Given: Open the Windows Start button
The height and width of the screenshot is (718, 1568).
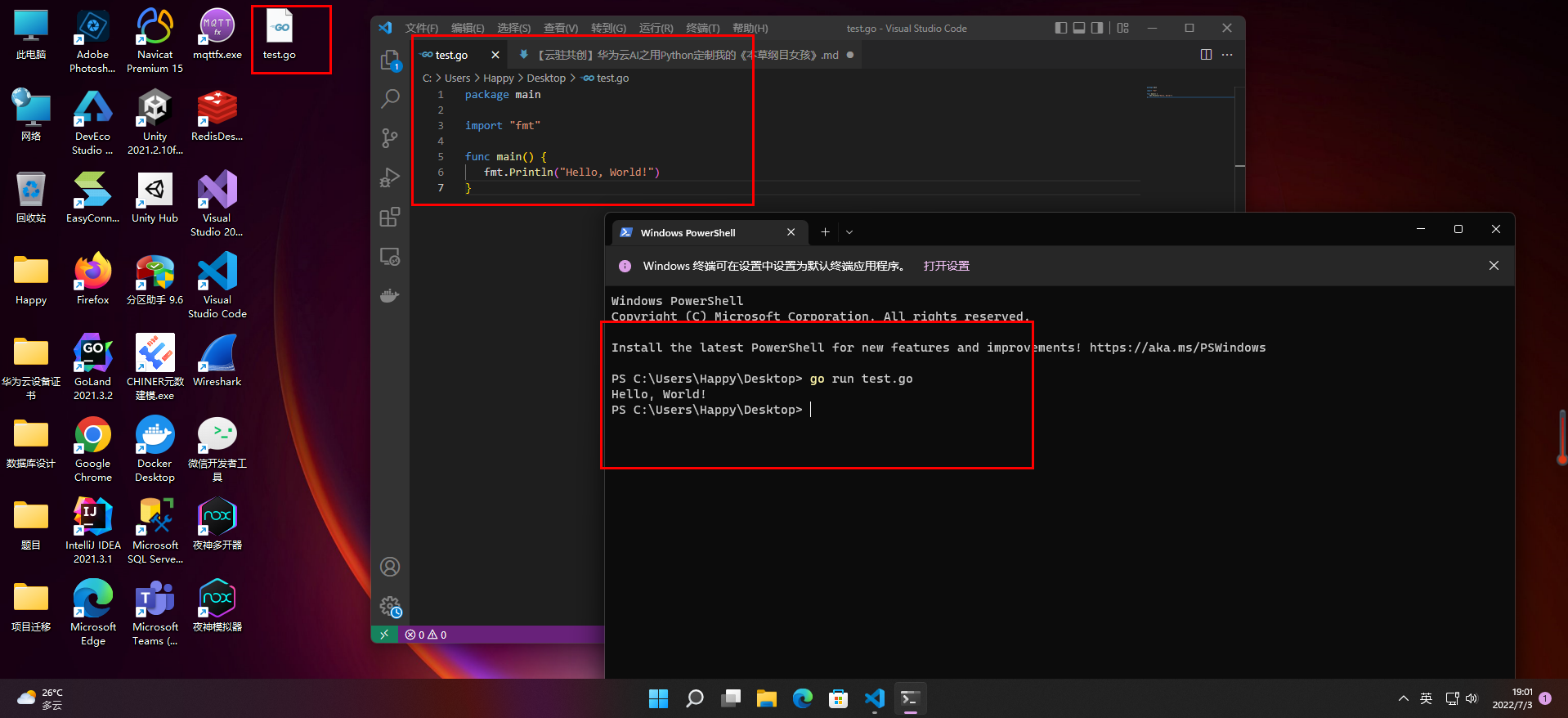Looking at the screenshot, I should 658,698.
